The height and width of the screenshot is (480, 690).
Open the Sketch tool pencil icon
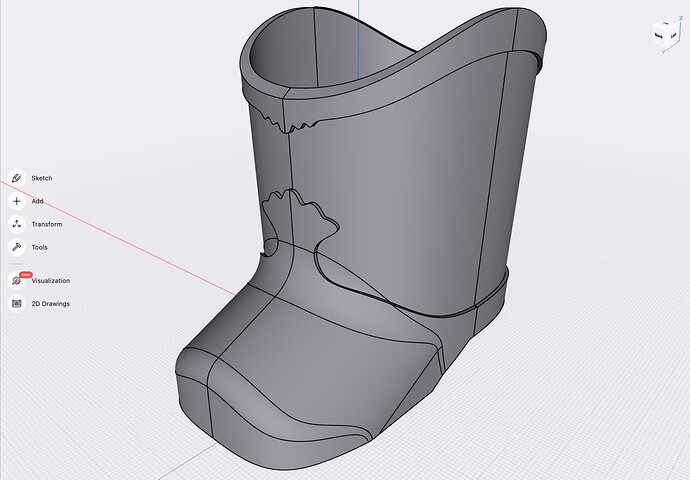pyautogui.click(x=17, y=178)
